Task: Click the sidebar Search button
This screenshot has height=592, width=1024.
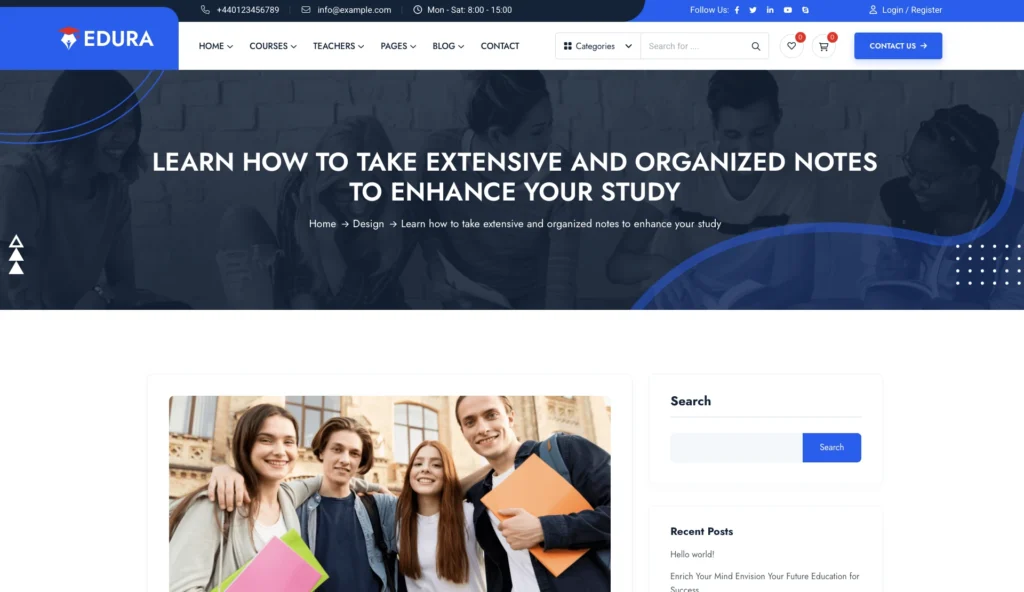Action: pos(831,448)
